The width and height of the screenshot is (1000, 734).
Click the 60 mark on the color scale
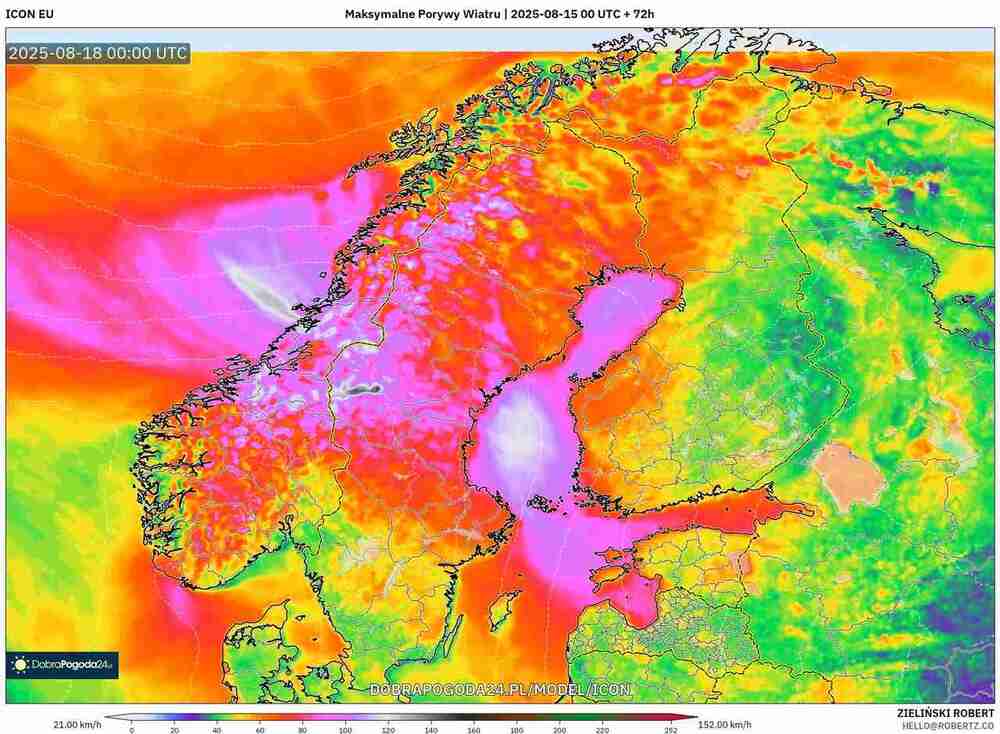pos(261,729)
